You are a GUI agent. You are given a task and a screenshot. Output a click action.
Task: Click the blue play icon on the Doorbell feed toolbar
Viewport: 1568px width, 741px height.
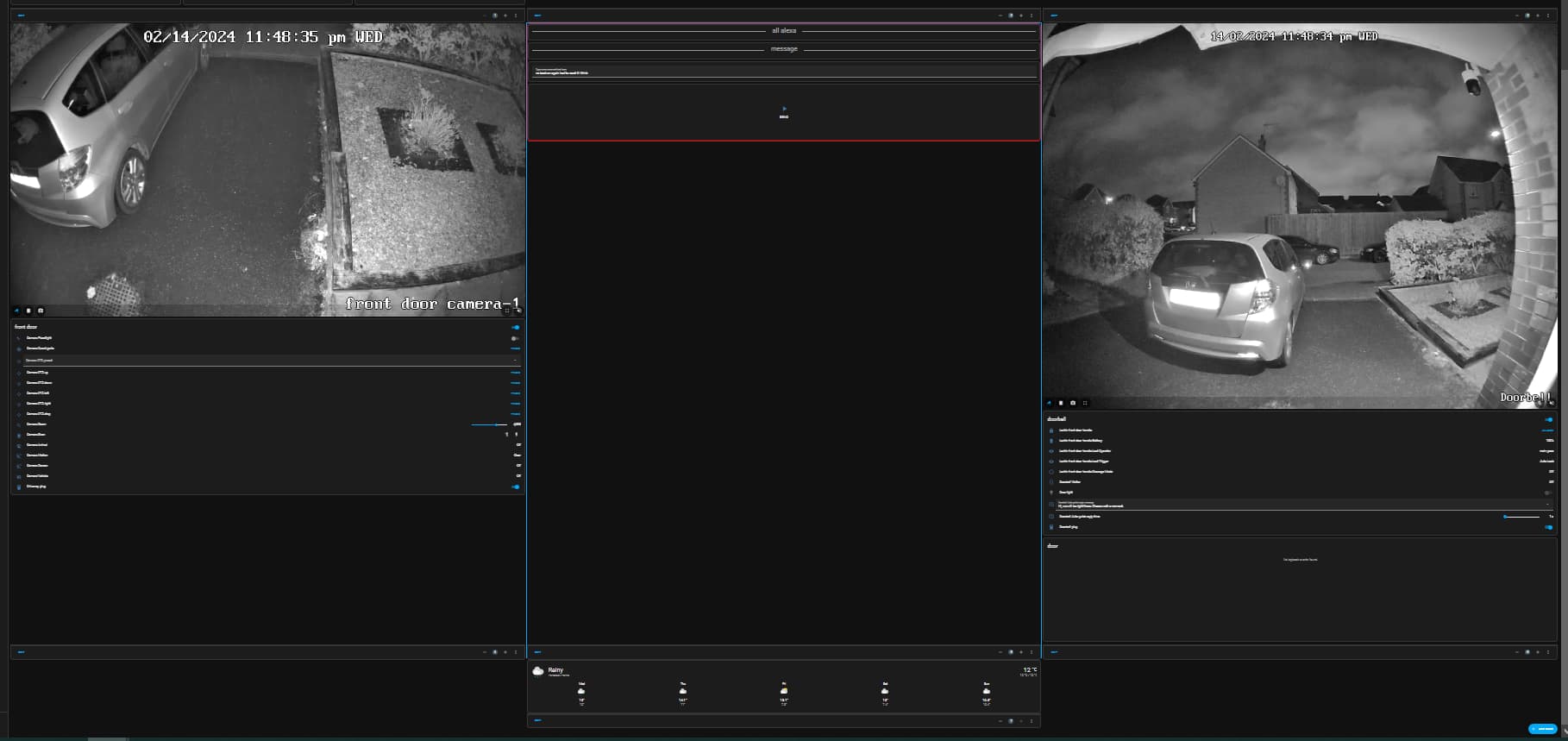tap(1050, 403)
